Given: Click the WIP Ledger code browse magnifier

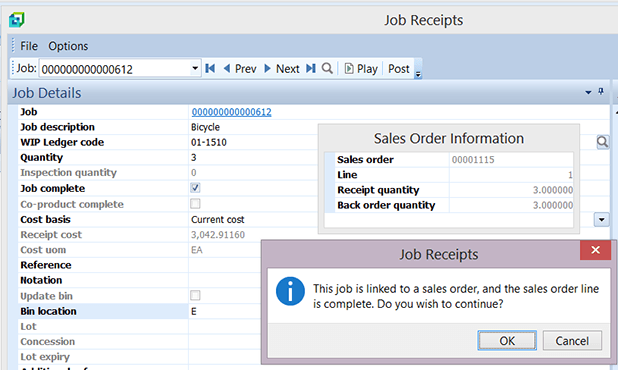Looking at the screenshot, I should click(x=602, y=142).
